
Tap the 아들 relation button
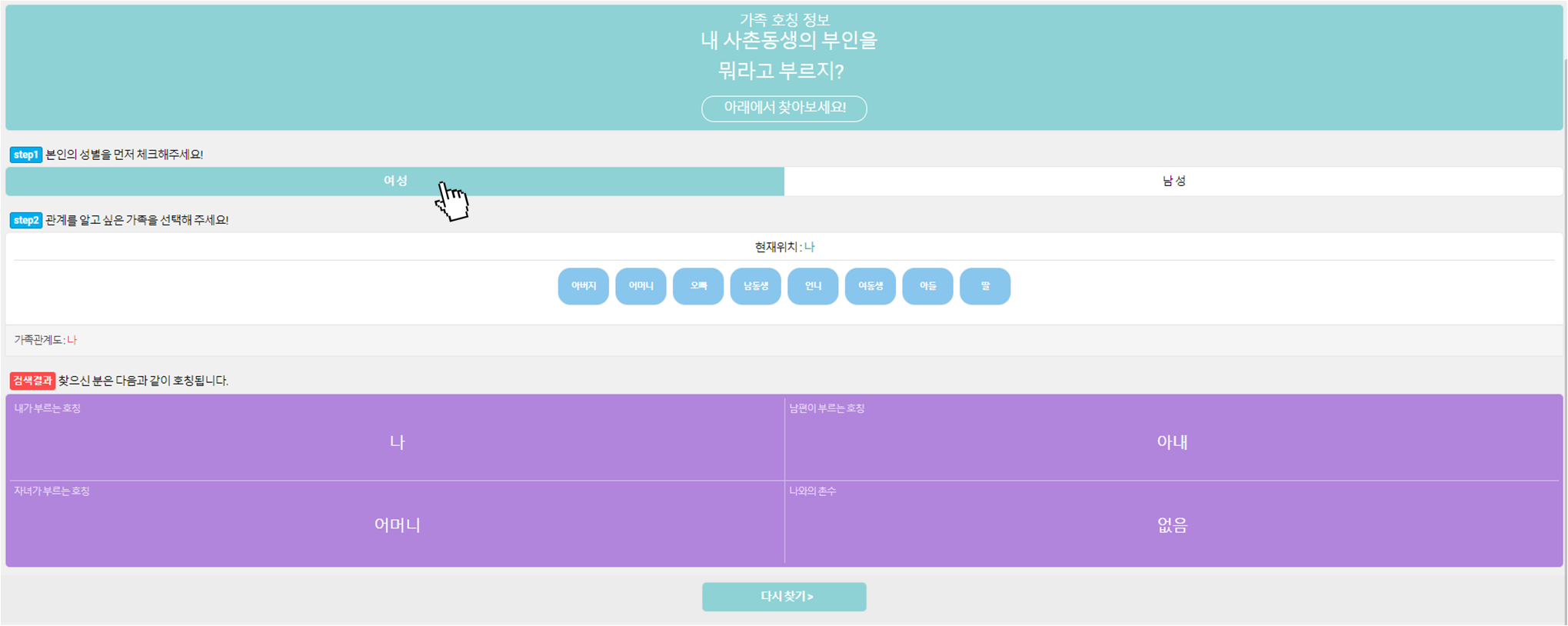927,286
